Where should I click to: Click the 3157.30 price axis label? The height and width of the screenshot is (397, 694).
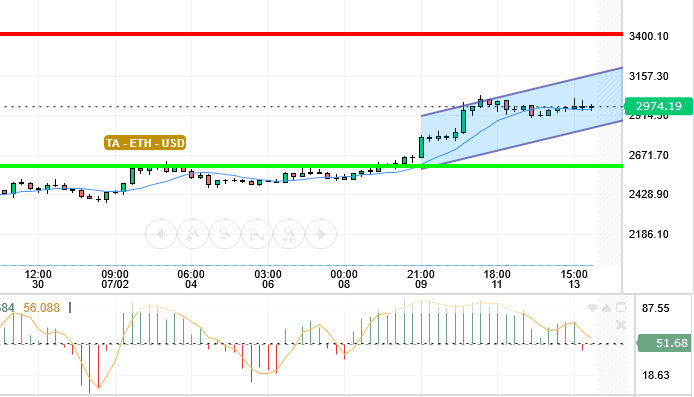pos(648,76)
